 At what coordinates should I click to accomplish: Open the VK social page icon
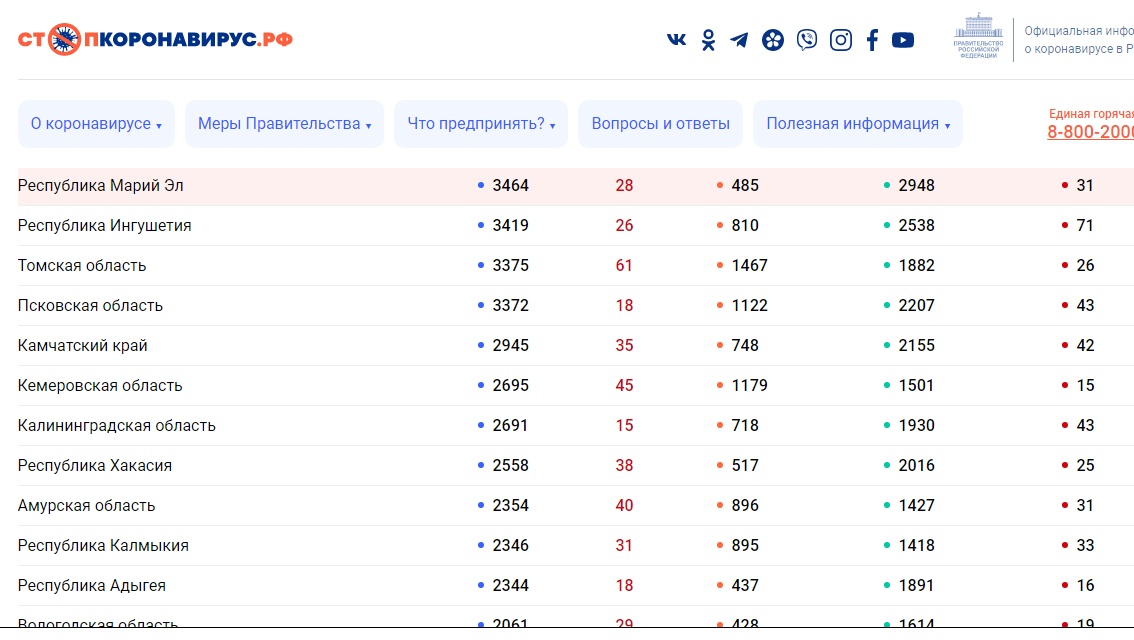[676, 40]
